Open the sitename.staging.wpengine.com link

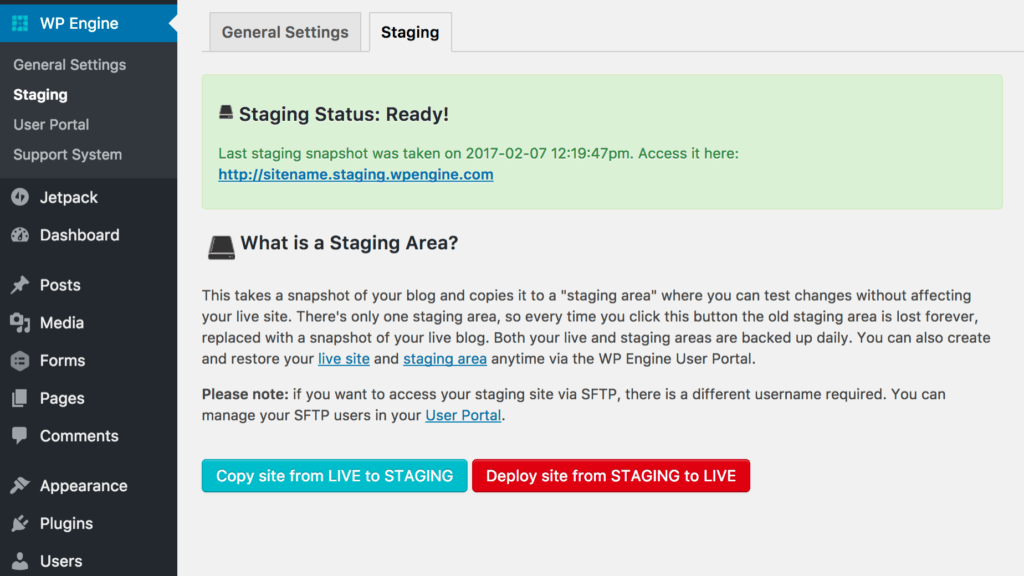click(x=356, y=174)
